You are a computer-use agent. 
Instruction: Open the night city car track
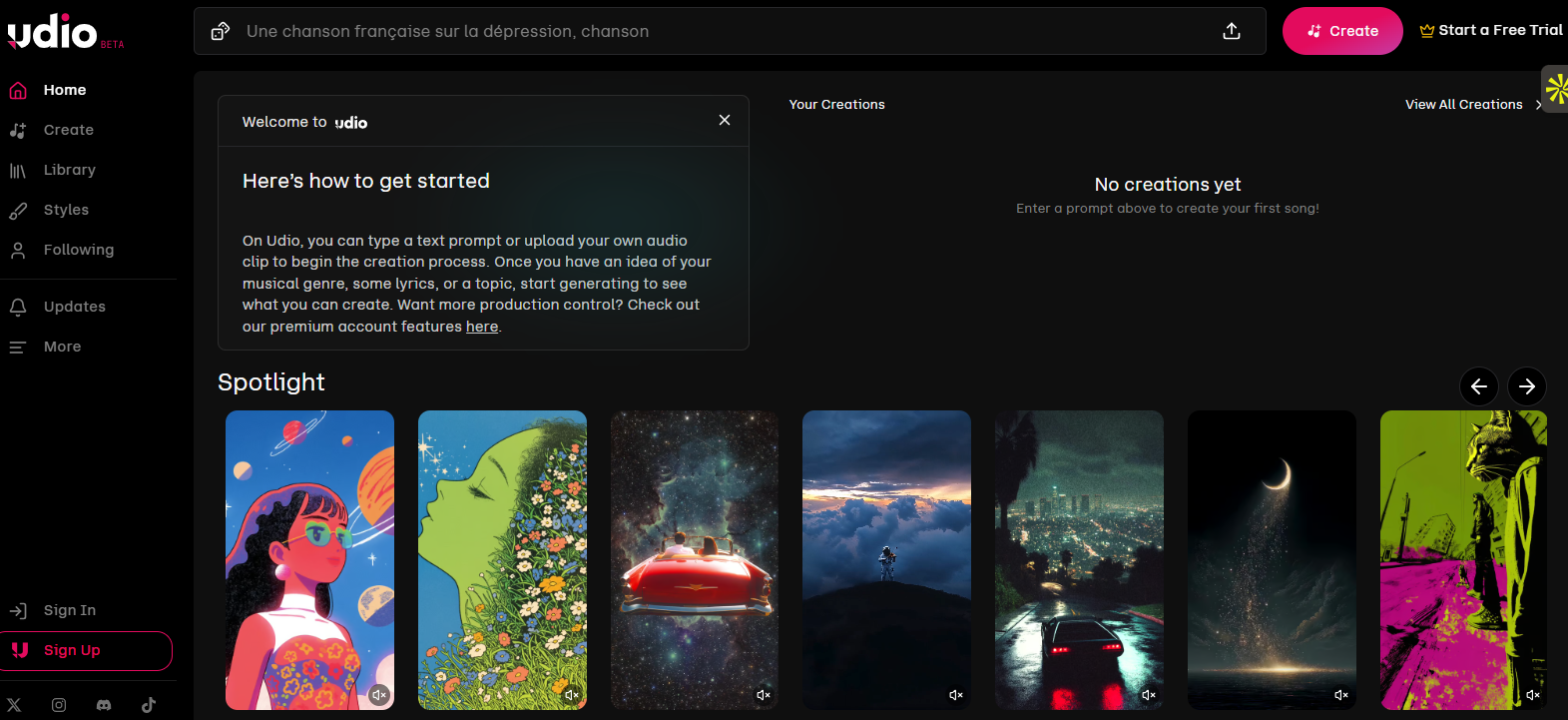pyautogui.click(x=1079, y=560)
